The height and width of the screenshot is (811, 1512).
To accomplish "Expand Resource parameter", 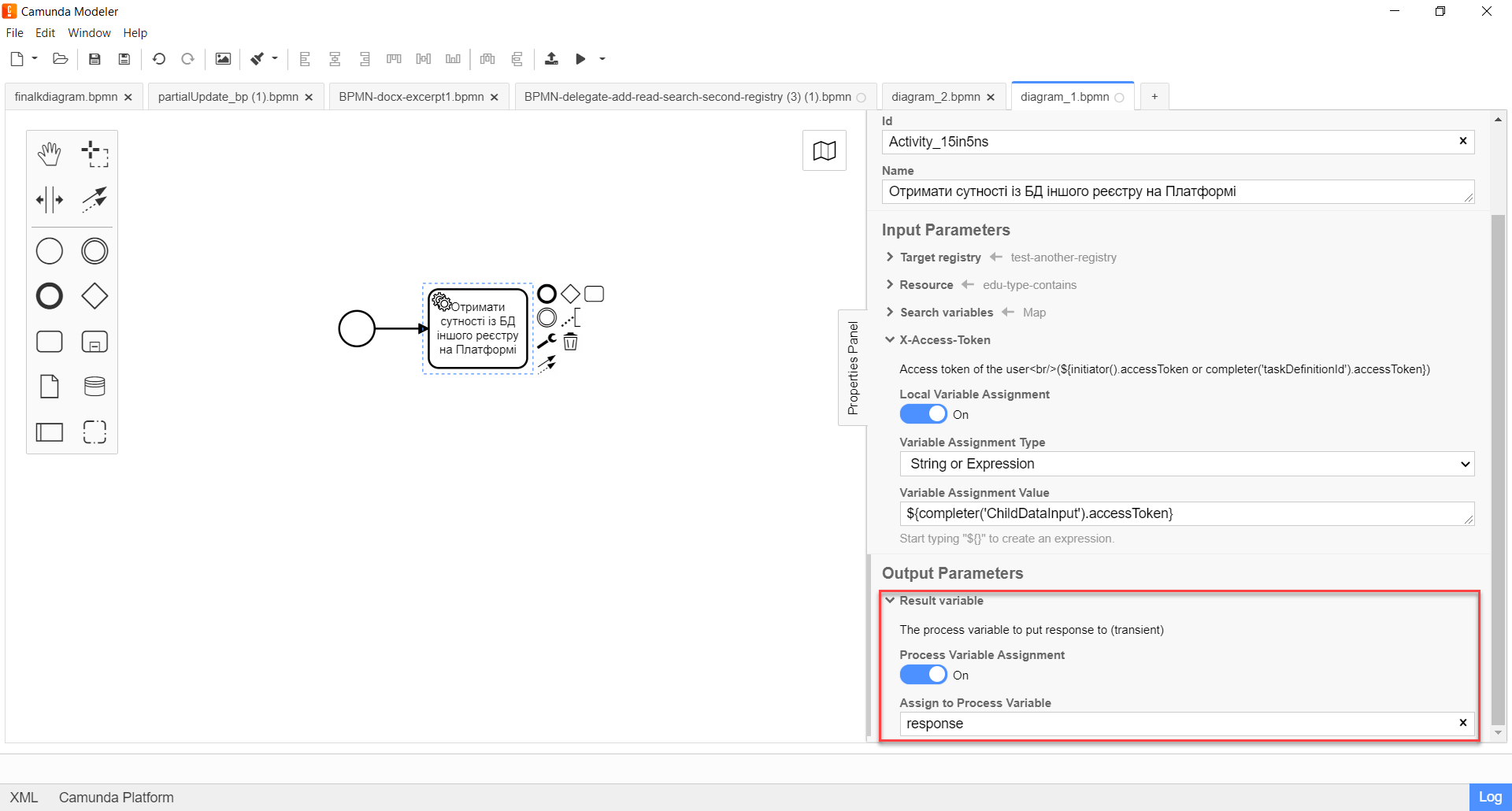I will (890, 285).
